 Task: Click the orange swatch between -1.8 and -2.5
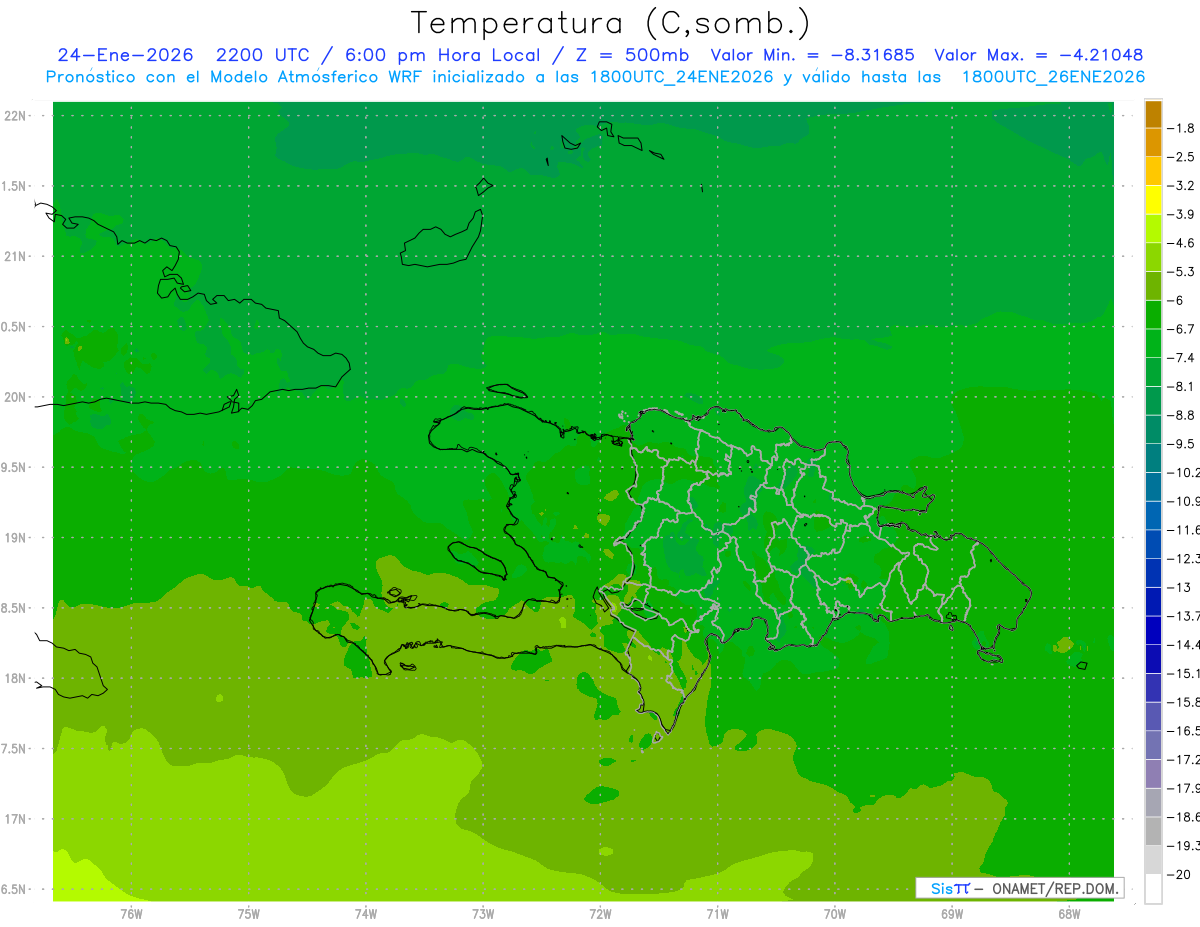pyautogui.click(x=1153, y=142)
